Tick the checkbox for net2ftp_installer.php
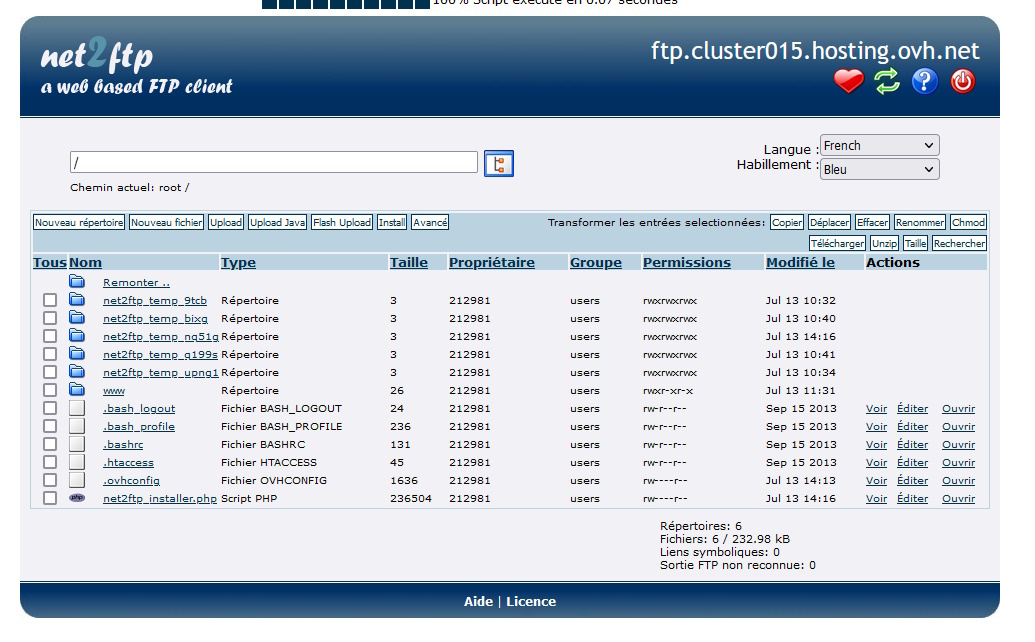The width and height of the screenshot is (1035, 642). 50,498
